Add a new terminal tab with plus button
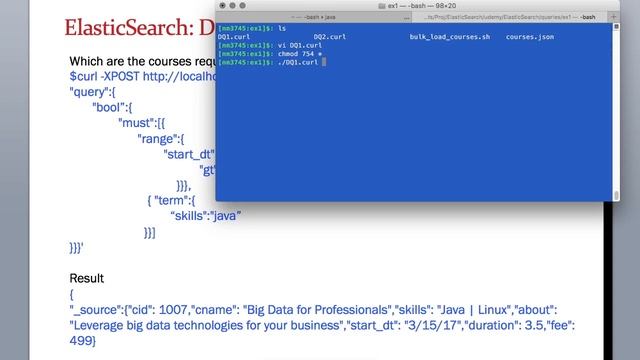 pos(613,17)
